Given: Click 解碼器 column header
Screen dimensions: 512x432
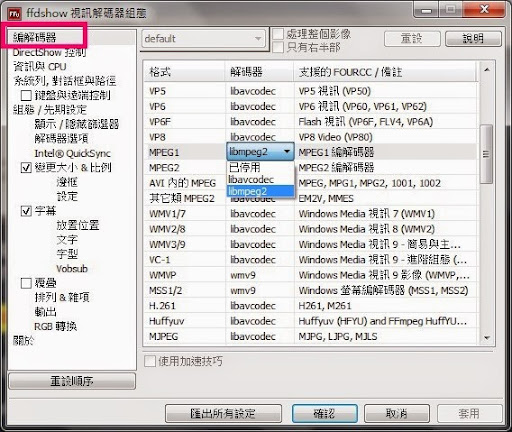Looking at the screenshot, I should pos(259,72).
